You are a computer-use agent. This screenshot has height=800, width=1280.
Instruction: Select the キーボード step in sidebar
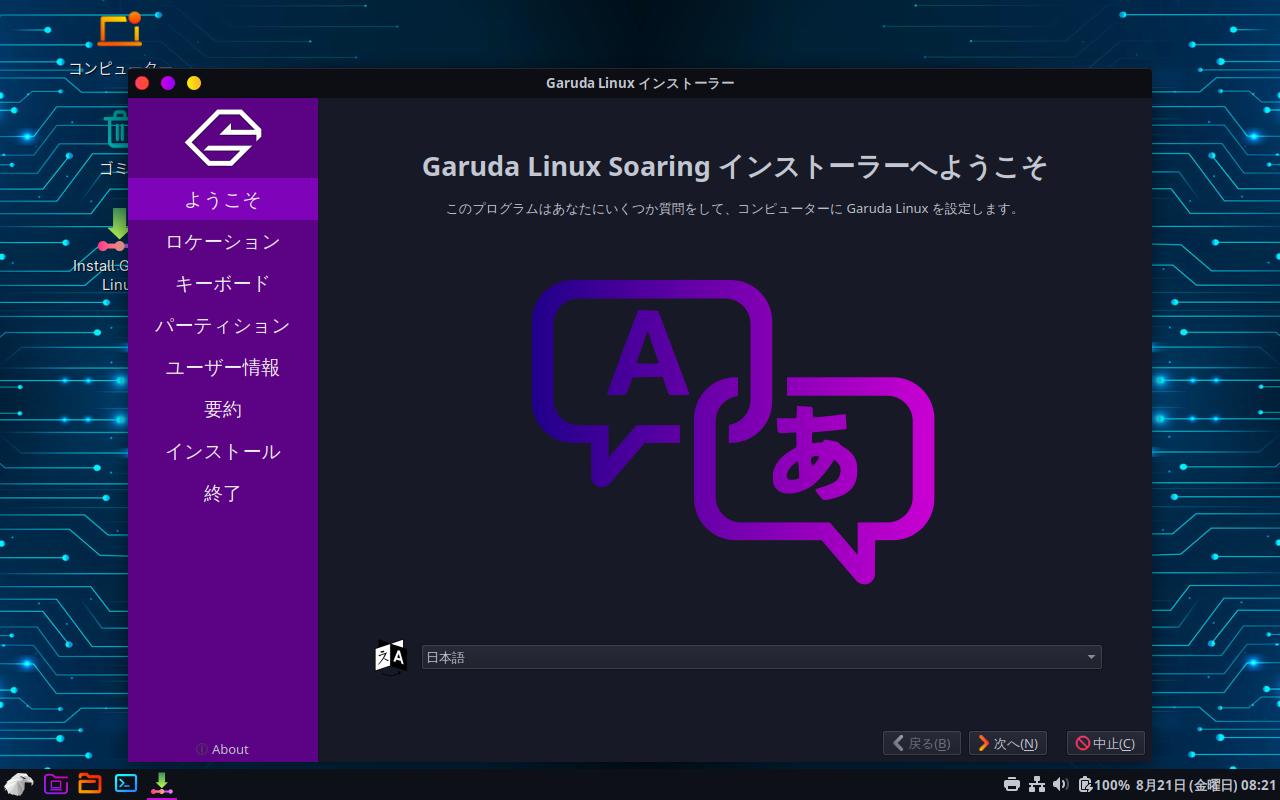(223, 283)
